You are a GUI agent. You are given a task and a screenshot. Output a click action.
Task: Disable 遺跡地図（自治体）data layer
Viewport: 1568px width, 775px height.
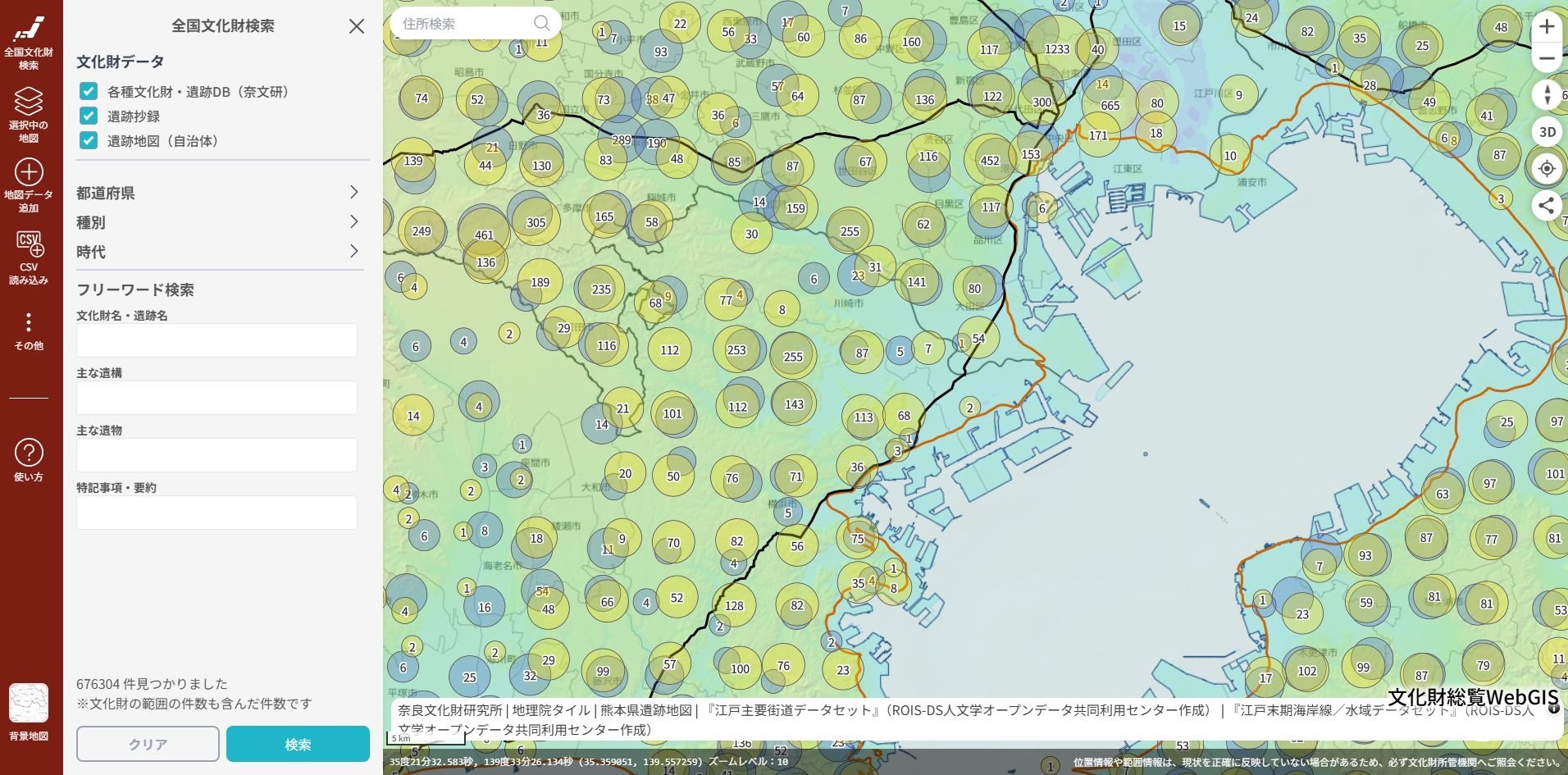click(x=87, y=139)
